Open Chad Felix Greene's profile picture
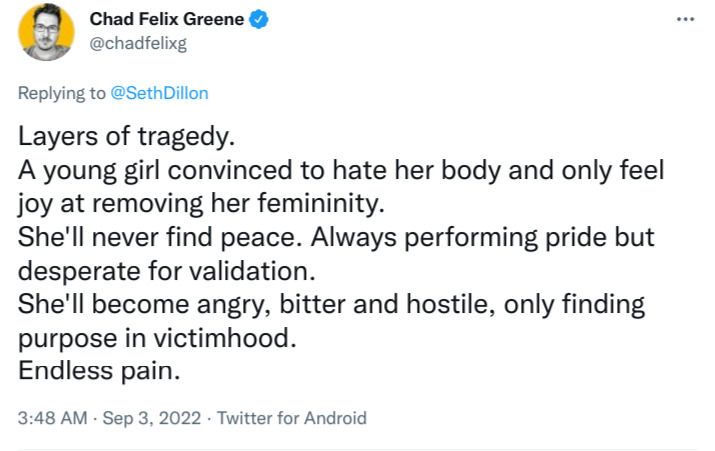Screen dimensions: 715x451 [x=45, y=33]
